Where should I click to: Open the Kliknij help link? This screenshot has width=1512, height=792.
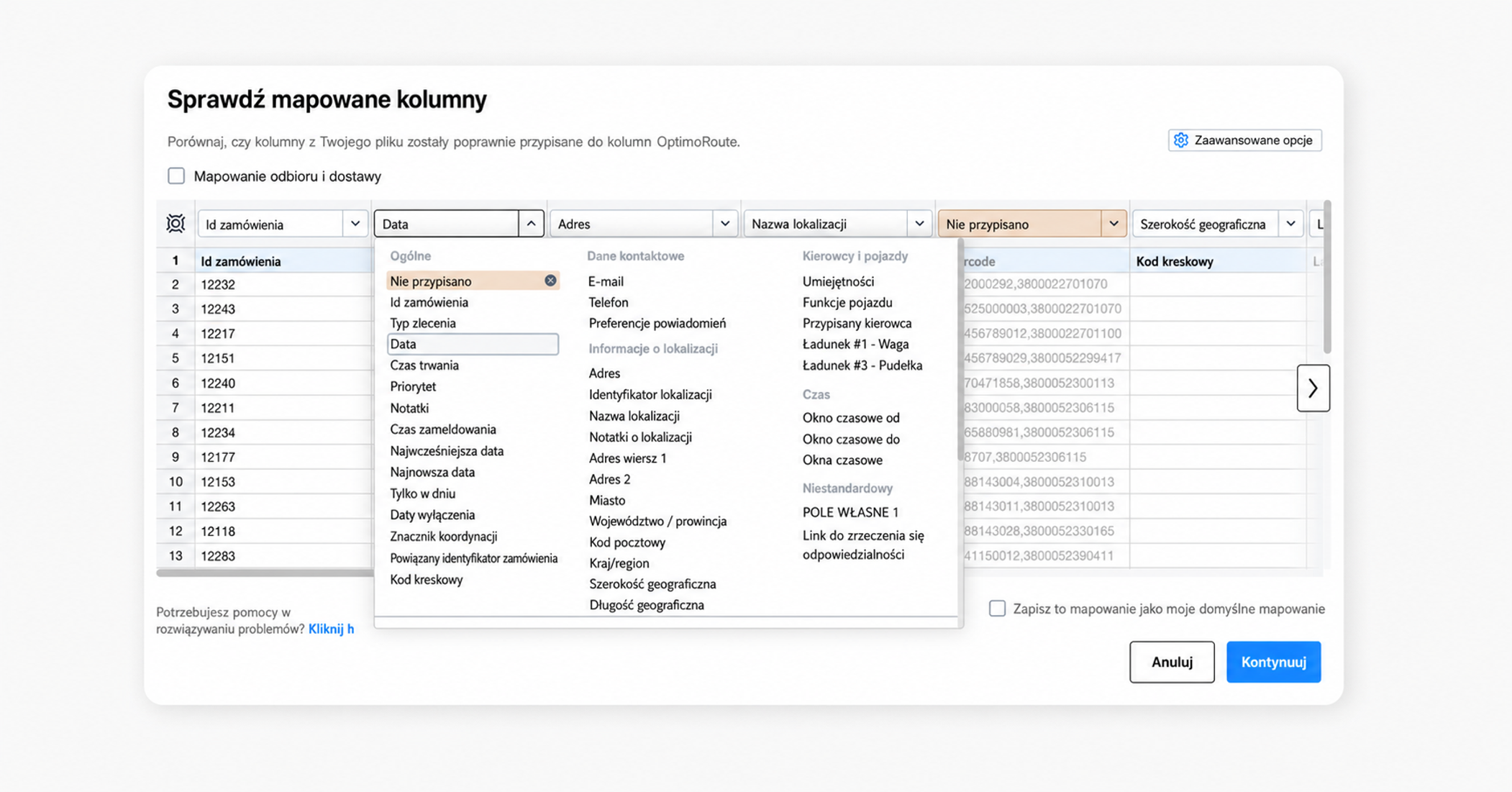(x=331, y=629)
